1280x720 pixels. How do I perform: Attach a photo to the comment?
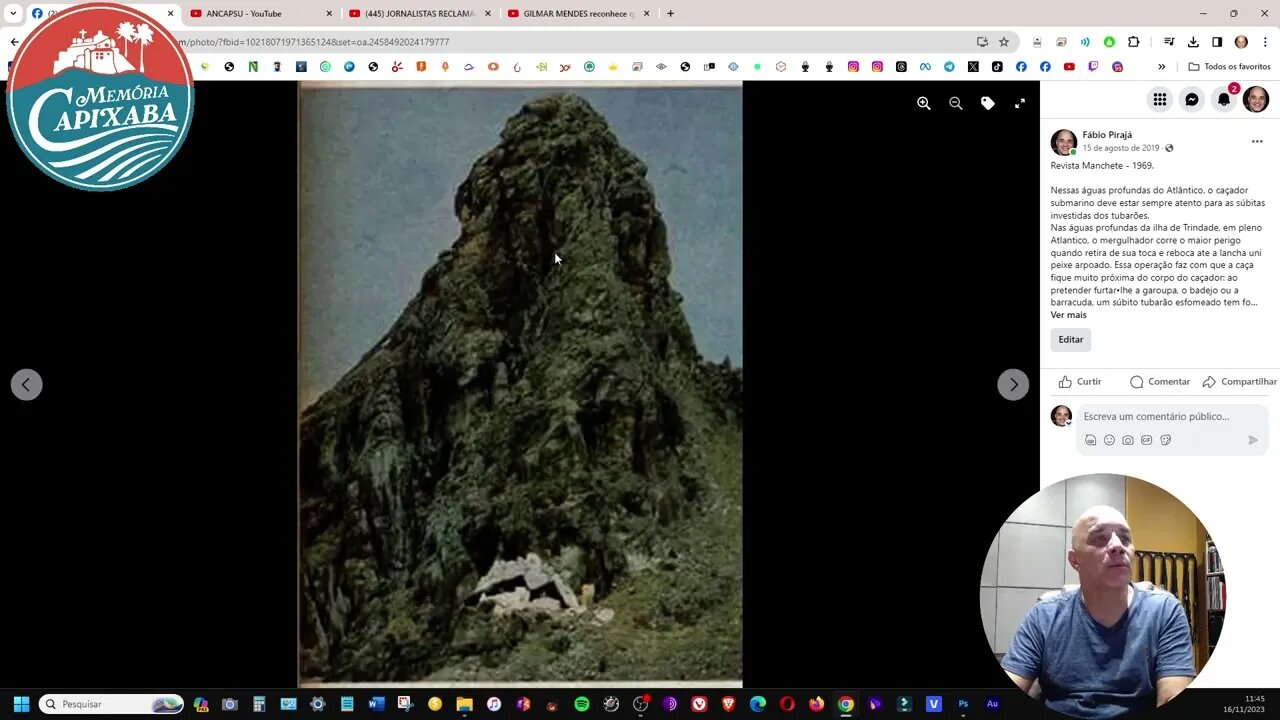pos(1128,440)
